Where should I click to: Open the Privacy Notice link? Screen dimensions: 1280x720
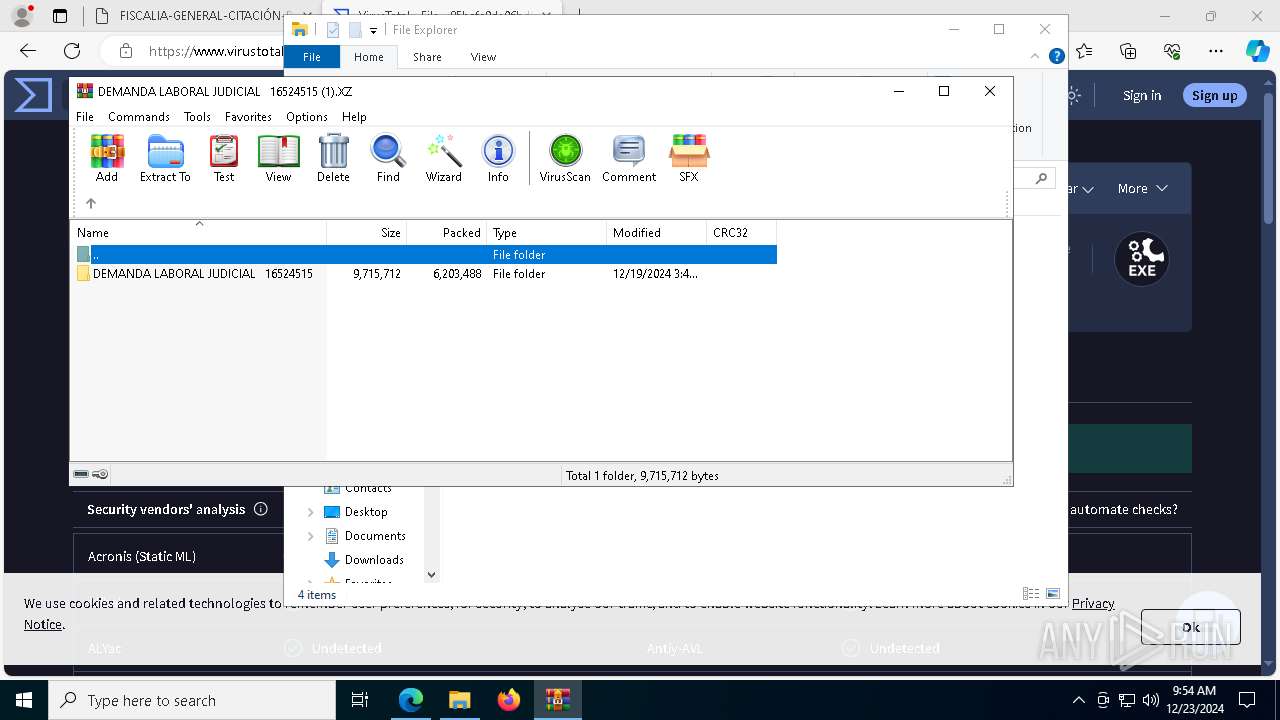tap(1093, 603)
